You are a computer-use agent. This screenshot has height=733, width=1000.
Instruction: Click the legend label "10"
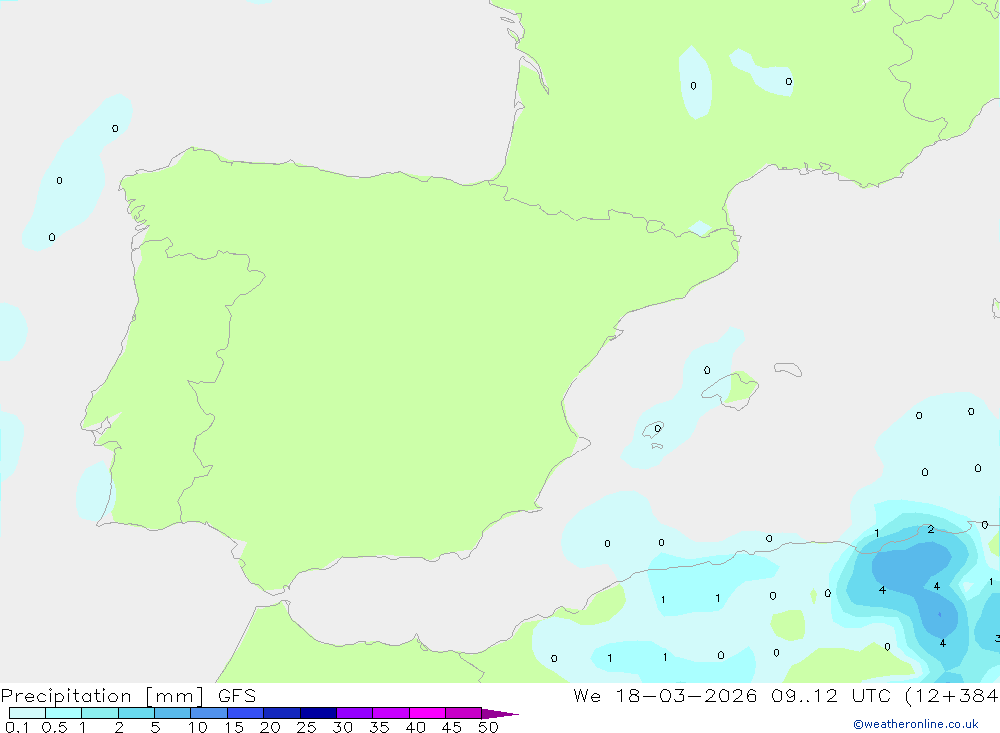(x=198, y=727)
